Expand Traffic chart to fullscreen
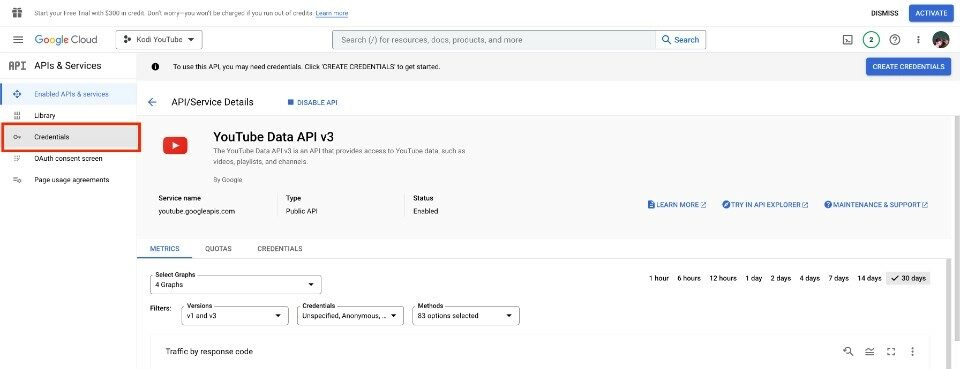Image resolution: width=960 pixels, height=369 pixels. pos(891,351)
